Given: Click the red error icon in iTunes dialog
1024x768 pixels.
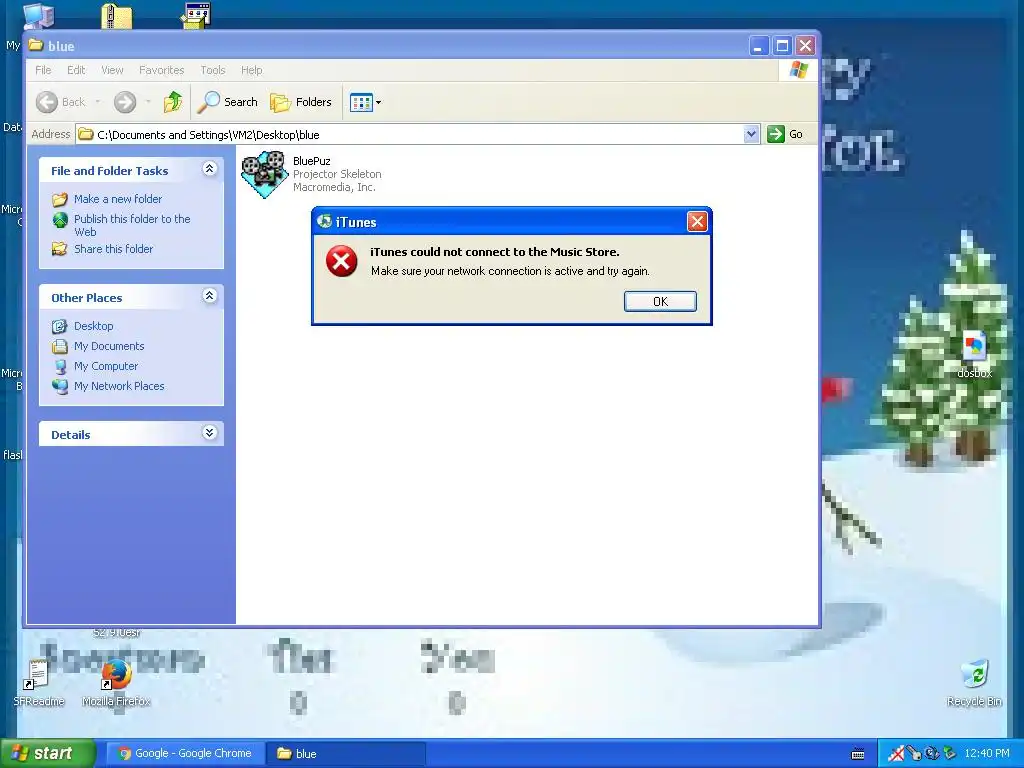Looking at the screenshot, I should pos(342,261).
